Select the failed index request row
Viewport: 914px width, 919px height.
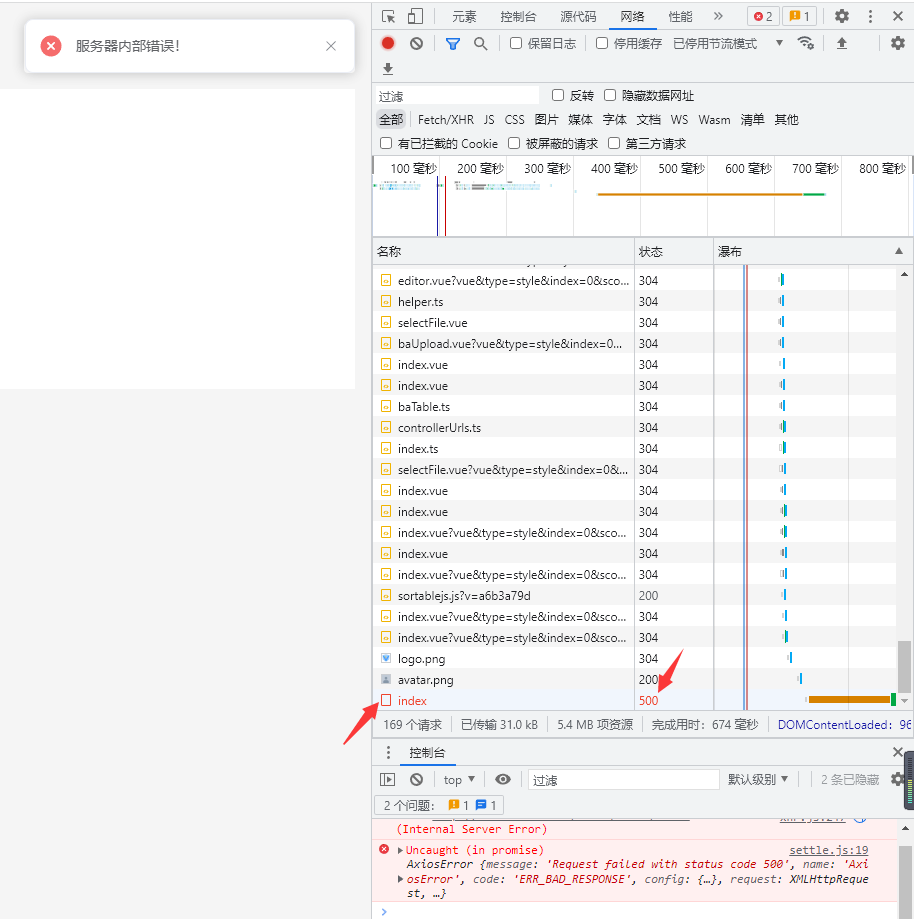click(412, 701)
